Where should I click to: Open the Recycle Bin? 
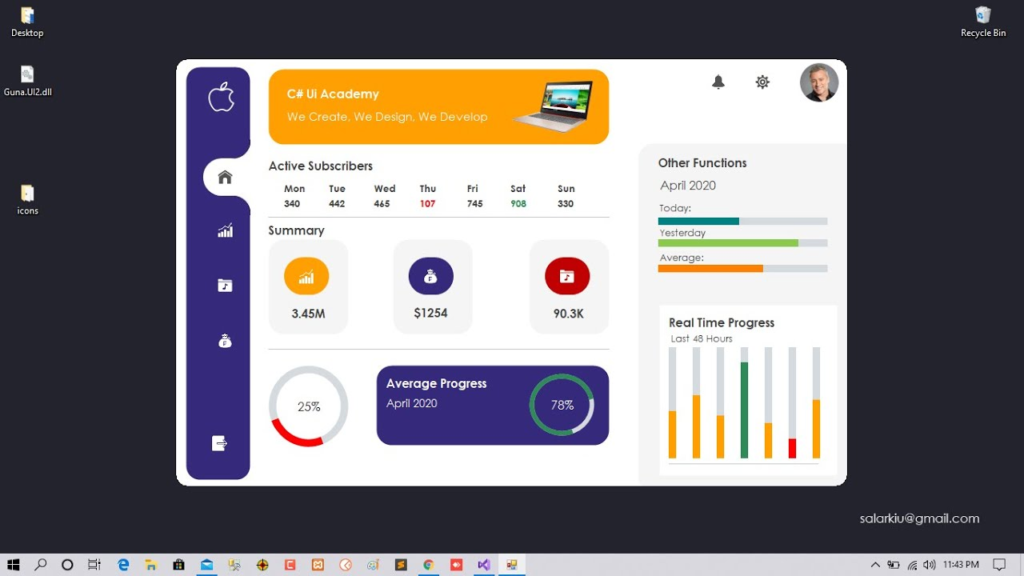point(983,22)
